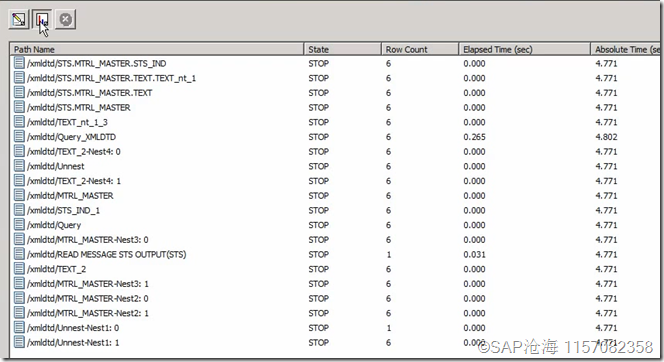Screen dimensions: 664x362
Task: Click icon of STS.MTRL_MASTER.TEXT.TEXT_nt_1 row
Action: click(x=19, y=78)
